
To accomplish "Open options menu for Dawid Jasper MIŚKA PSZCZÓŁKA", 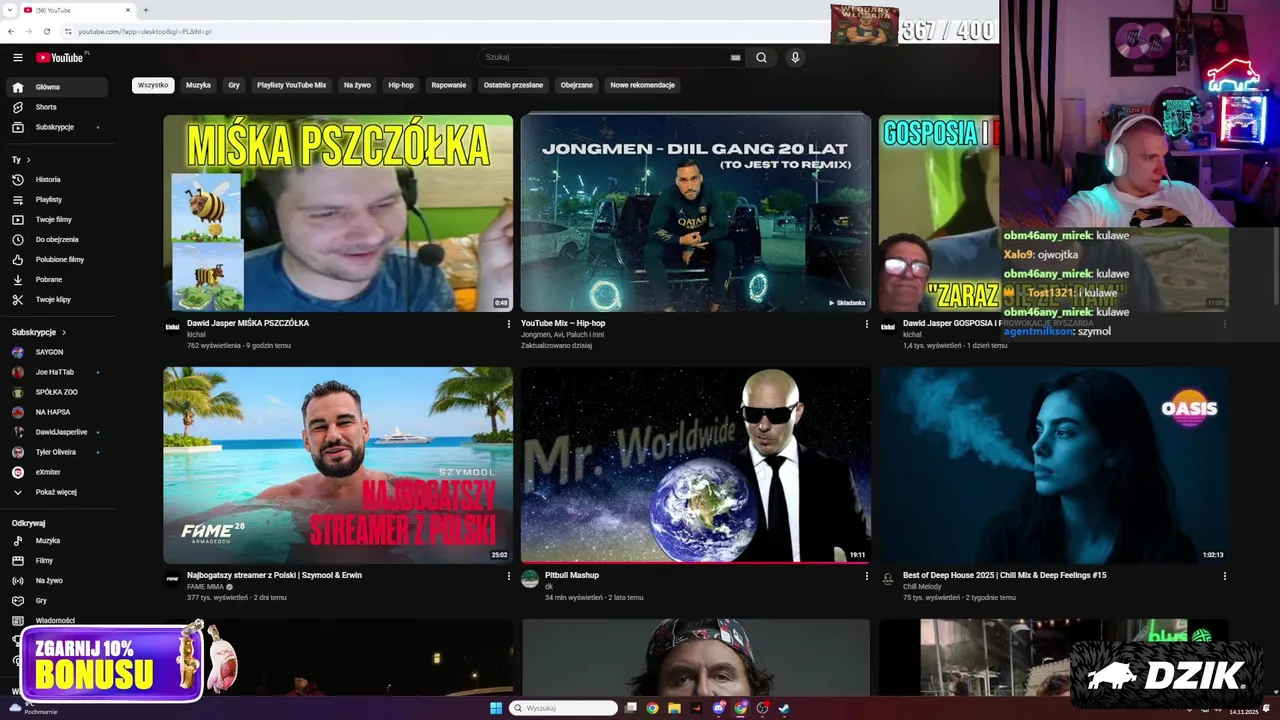I will point(509,324).
